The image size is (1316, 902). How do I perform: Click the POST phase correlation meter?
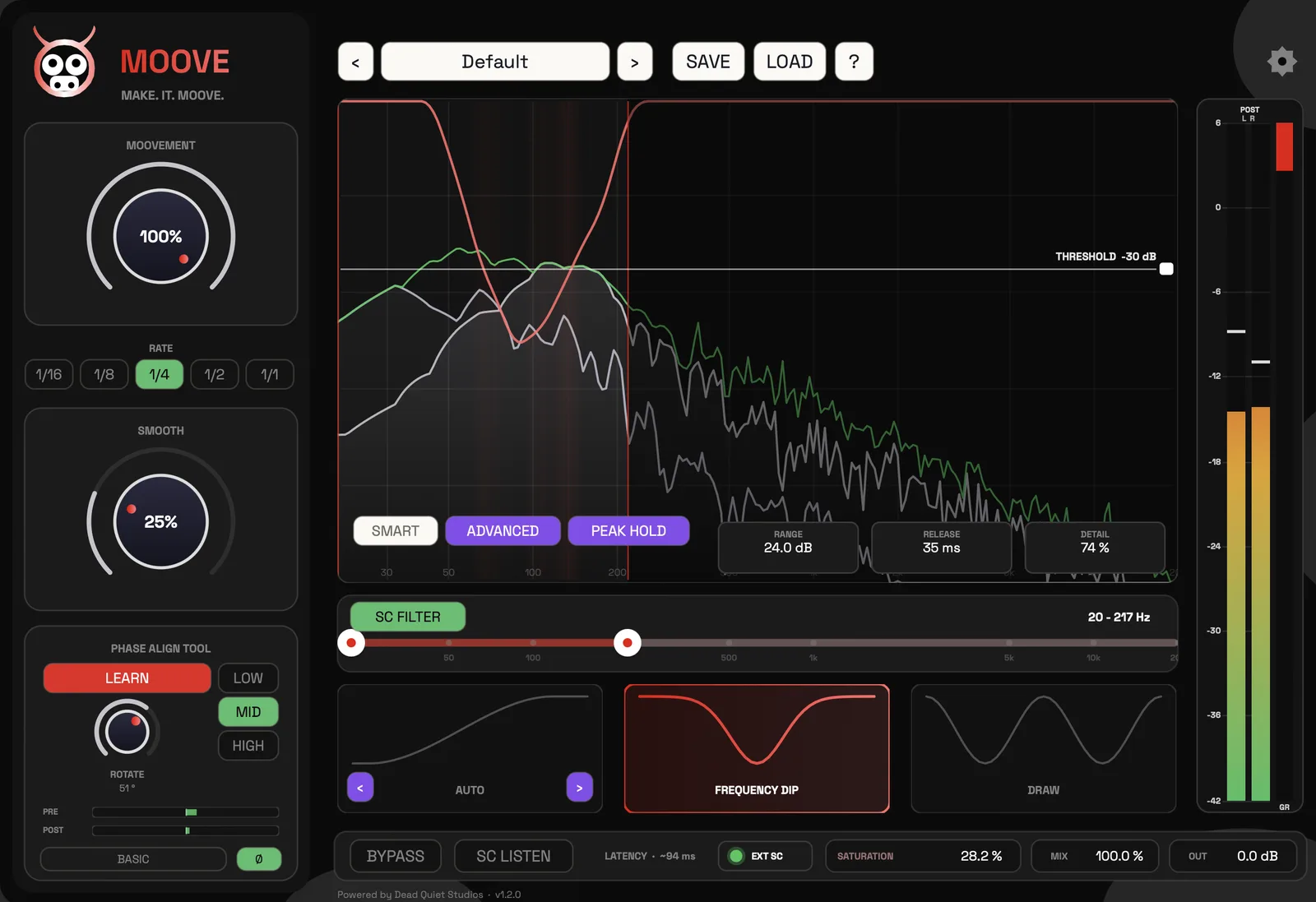[186, 830]
